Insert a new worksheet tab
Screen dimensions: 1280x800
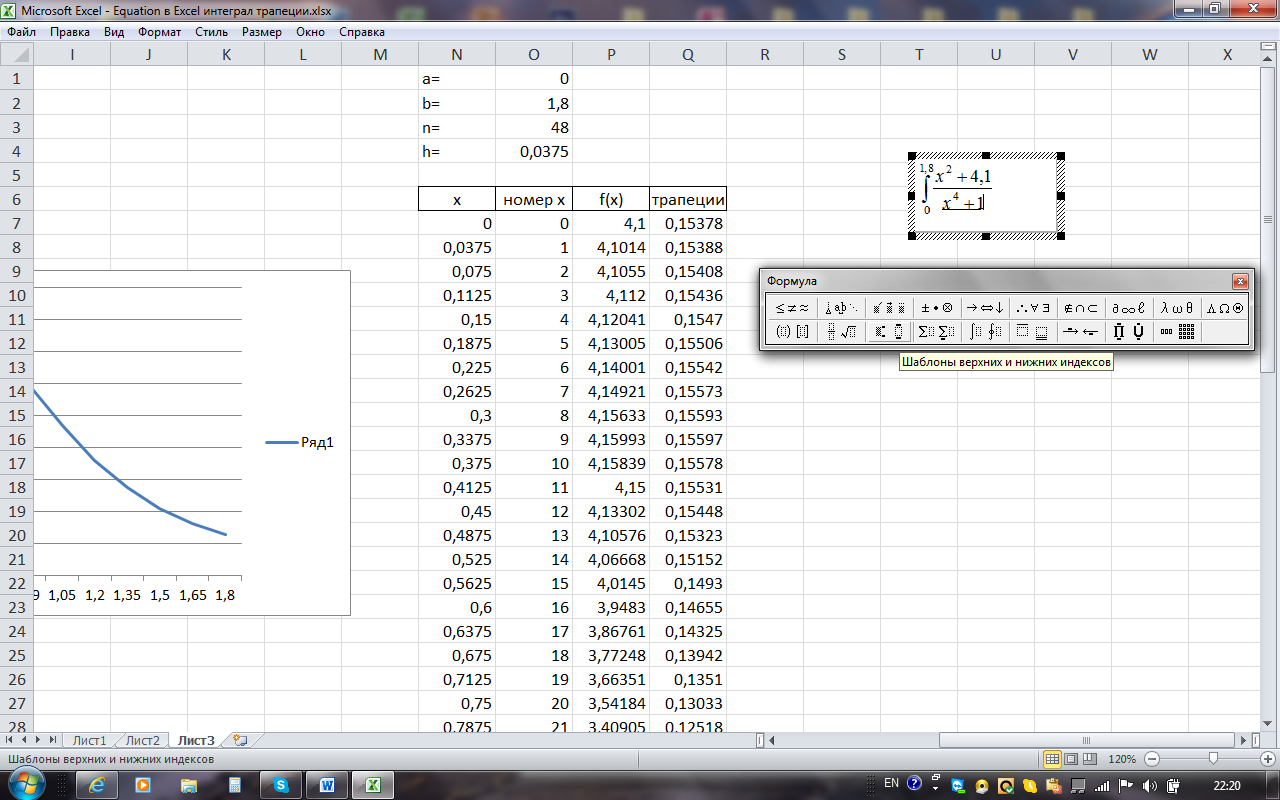pos(239,740)
